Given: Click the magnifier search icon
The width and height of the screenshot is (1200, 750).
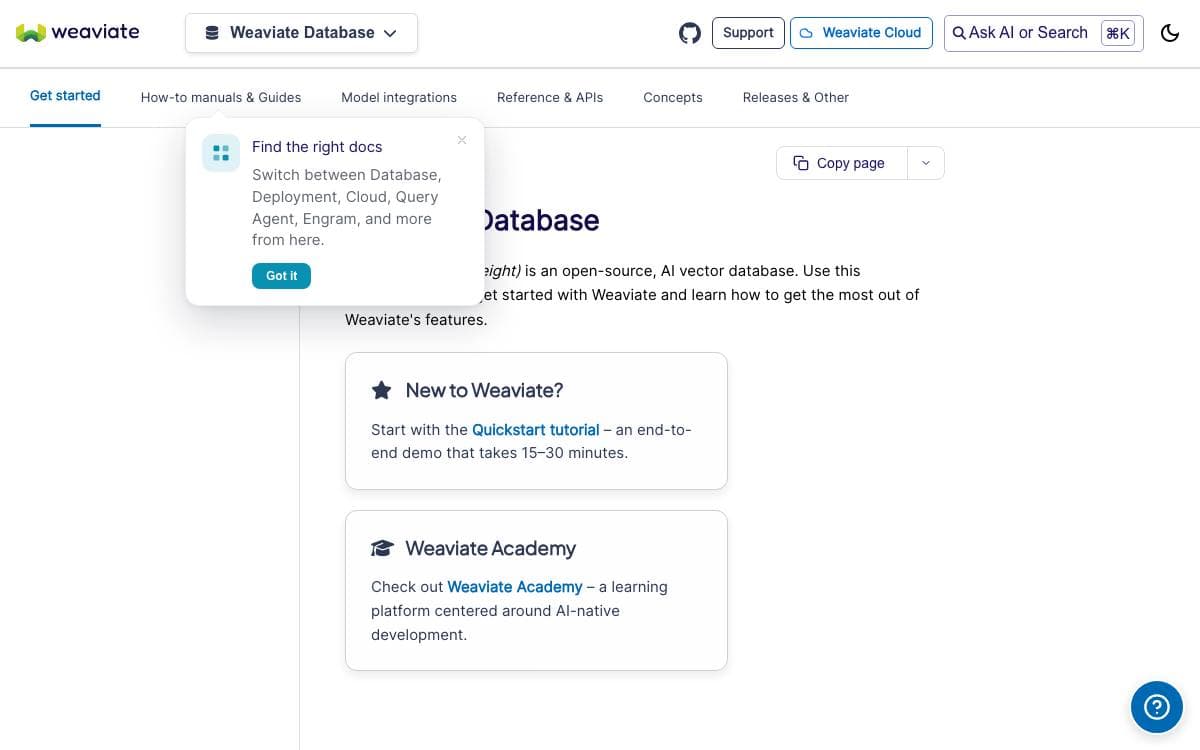Looking at the screenshot, I should tap(959, 33).
